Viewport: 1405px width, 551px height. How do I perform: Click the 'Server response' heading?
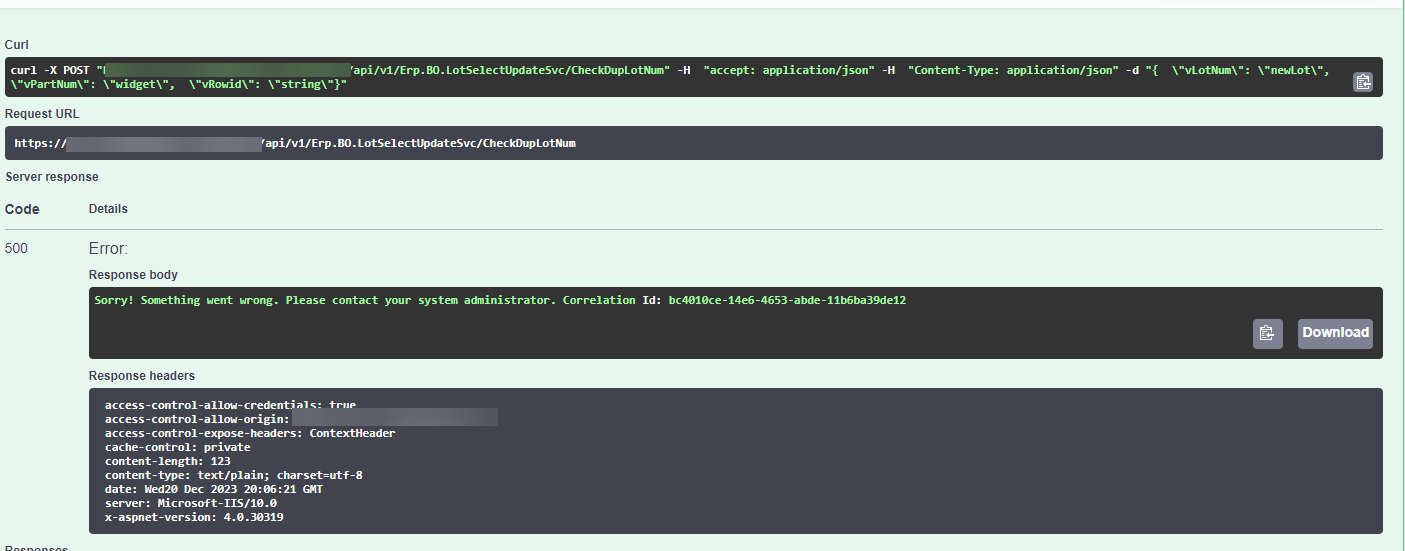pos(52,177)
